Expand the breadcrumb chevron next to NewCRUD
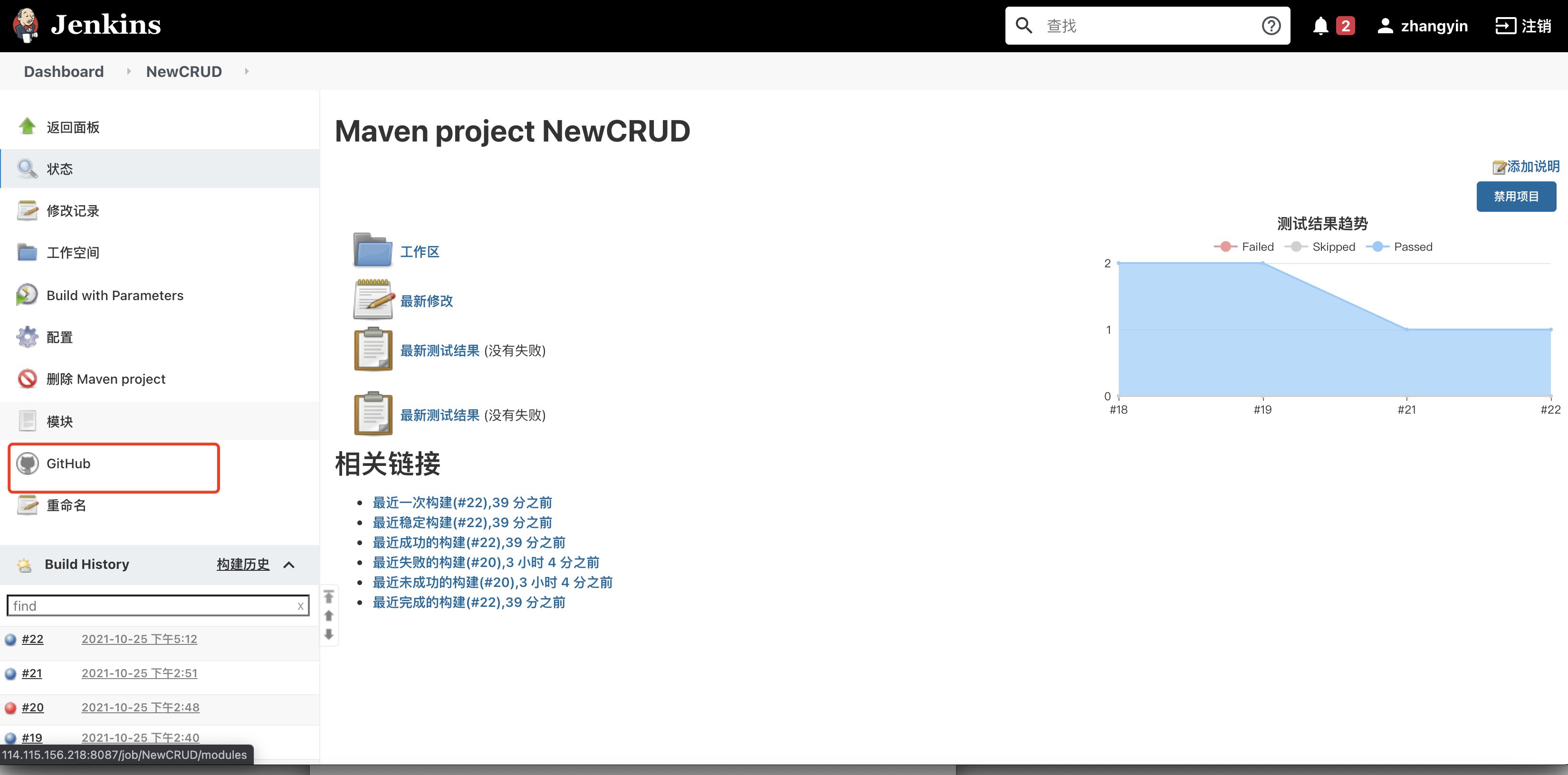 click(247, 71)
